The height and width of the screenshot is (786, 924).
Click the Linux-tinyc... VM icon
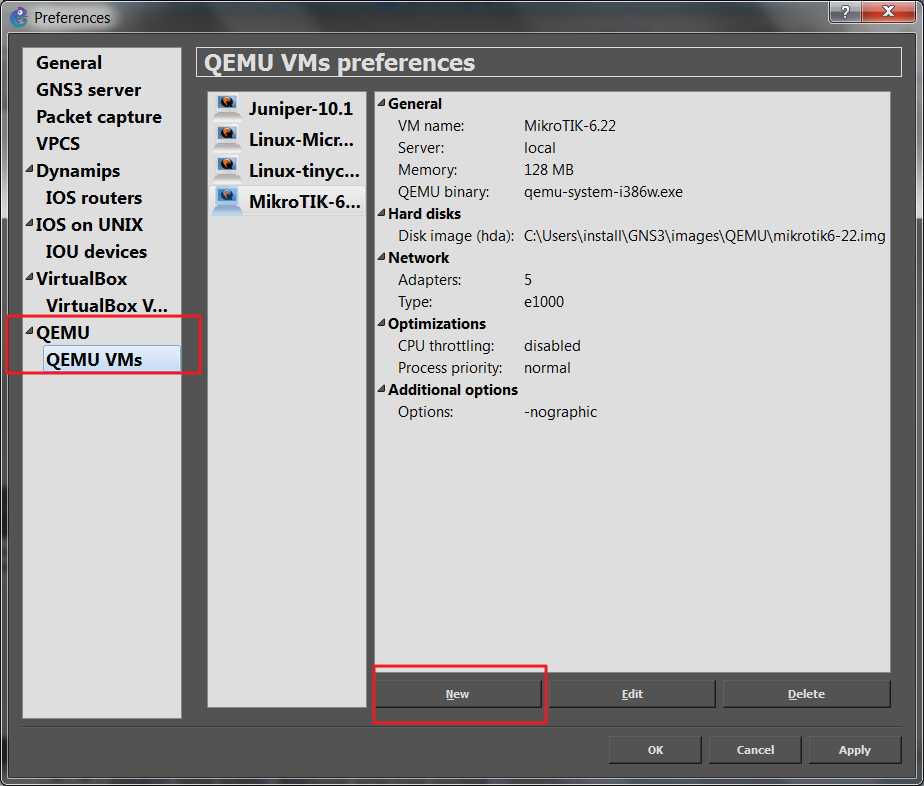(x=227, y=170)
